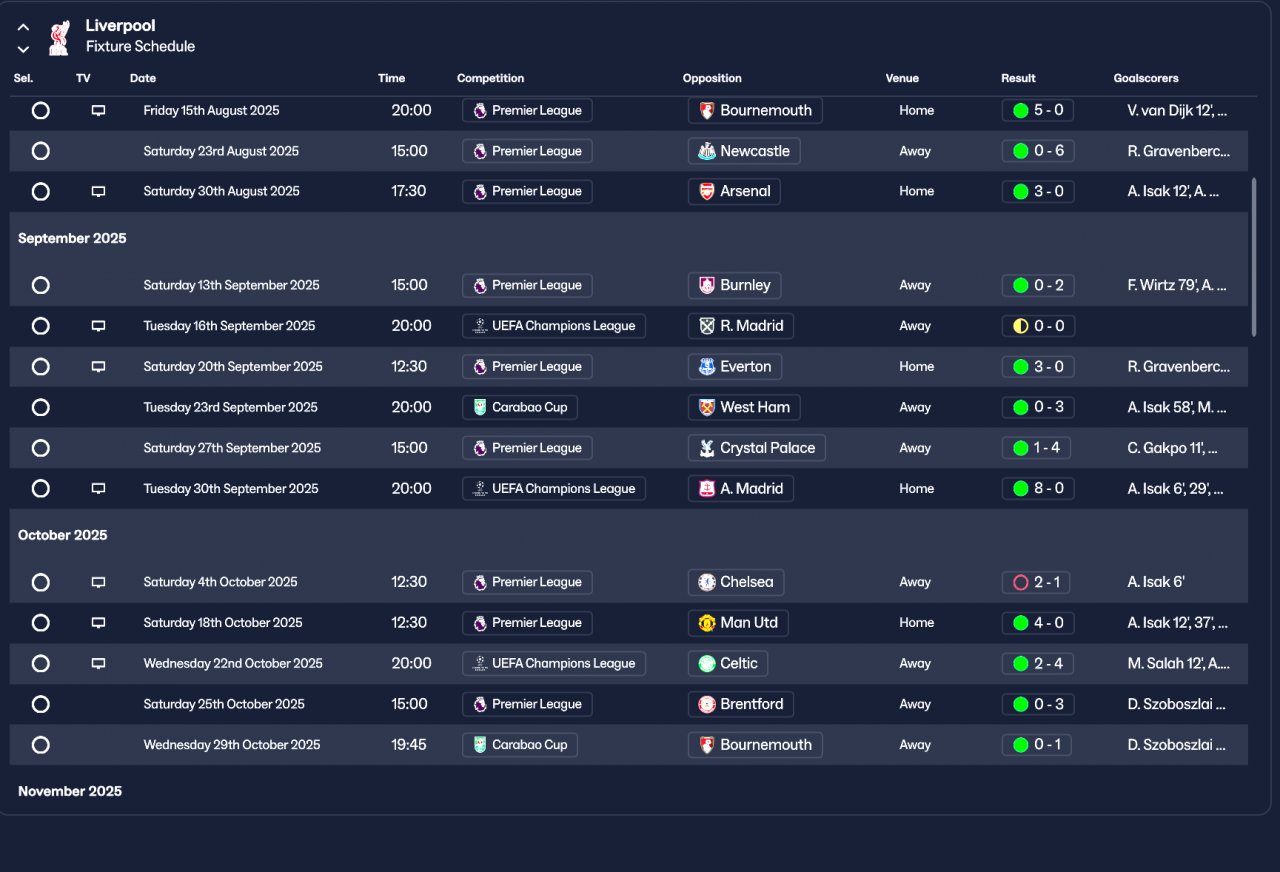Click the Goalscorers column header
The width and height of the screenshot is (1280, 872).
(x=1146, y=78)
